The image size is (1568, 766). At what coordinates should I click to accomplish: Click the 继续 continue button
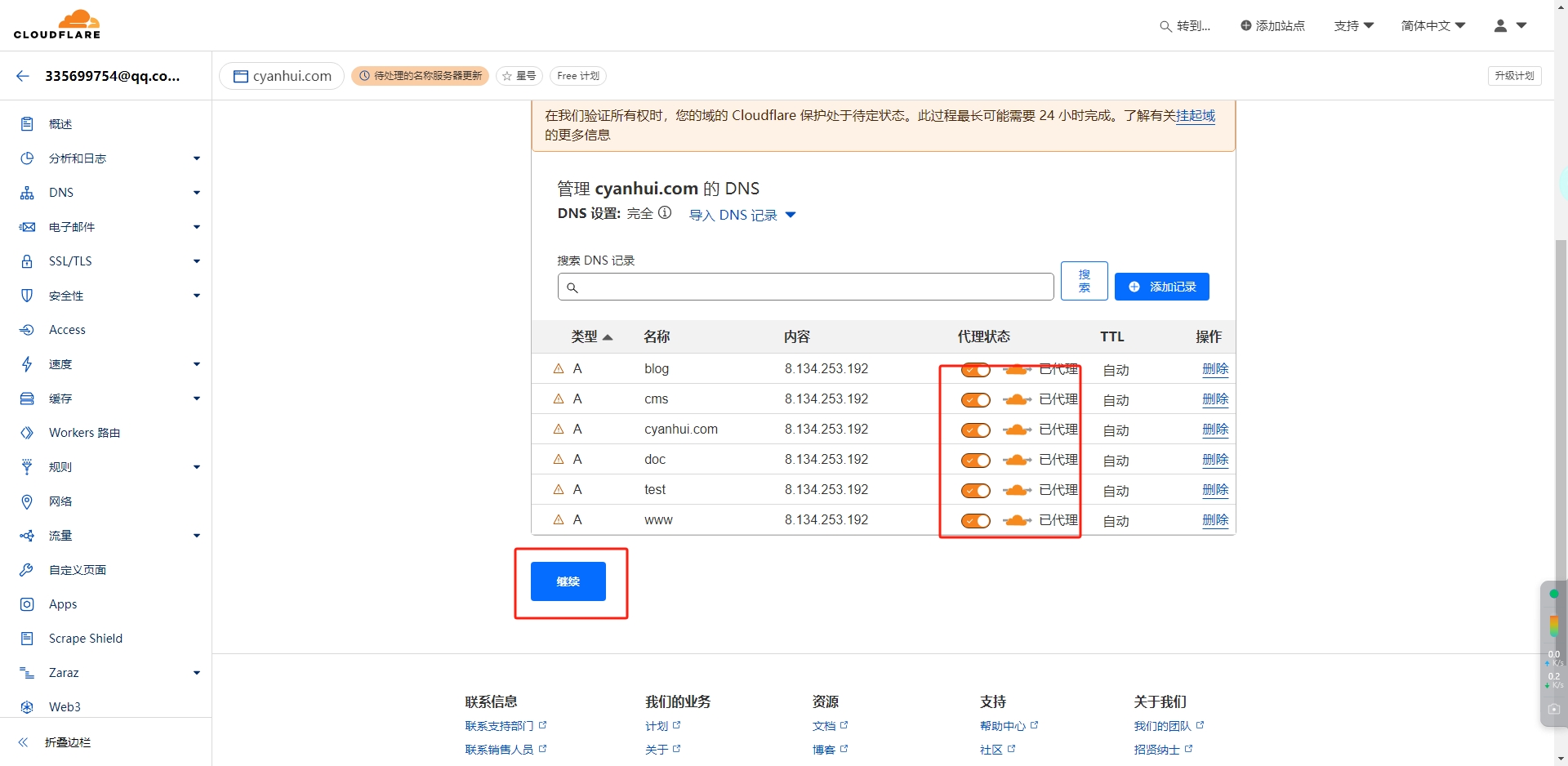[x=568, y=581]
